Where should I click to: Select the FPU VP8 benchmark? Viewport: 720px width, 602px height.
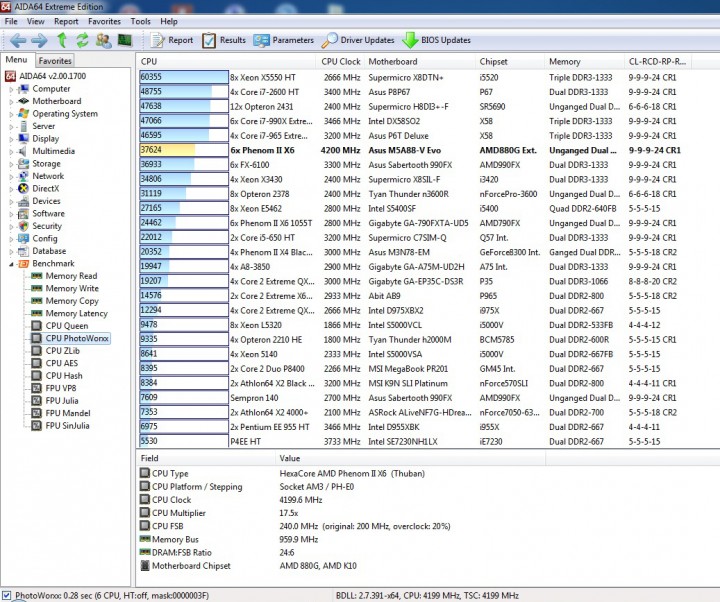point(61,388)
